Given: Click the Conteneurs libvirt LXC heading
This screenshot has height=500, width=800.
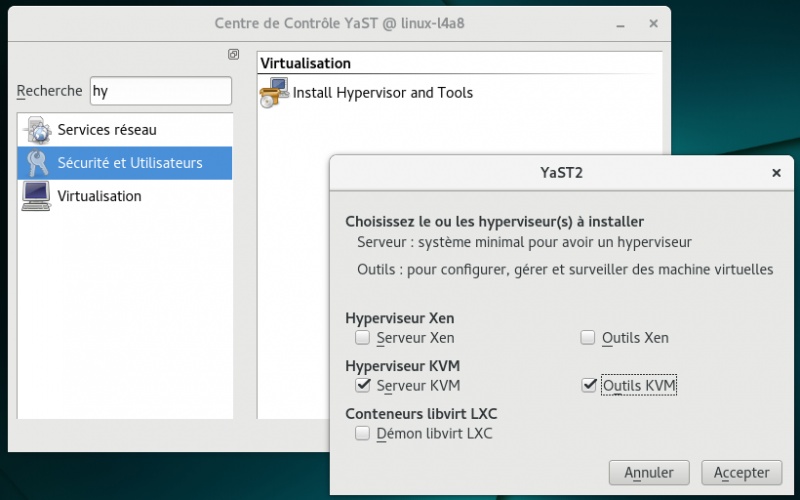Looking at the screenshot, I should click(x=421, y=414).
